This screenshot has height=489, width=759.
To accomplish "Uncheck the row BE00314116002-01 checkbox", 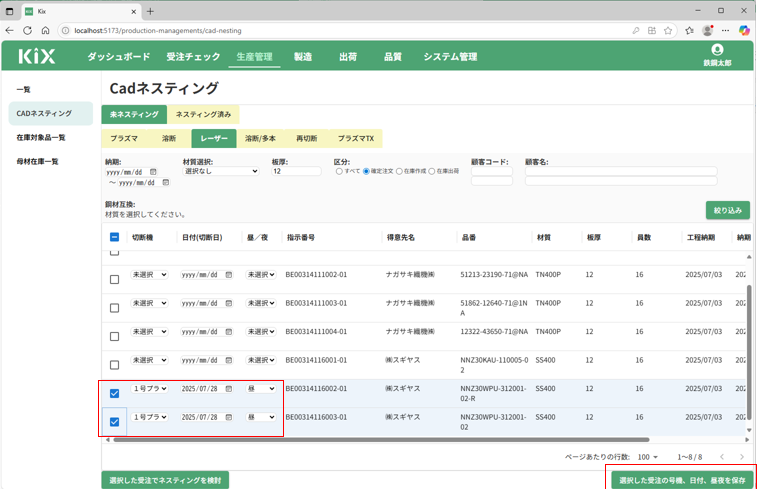I will click(x=114, y=393).
